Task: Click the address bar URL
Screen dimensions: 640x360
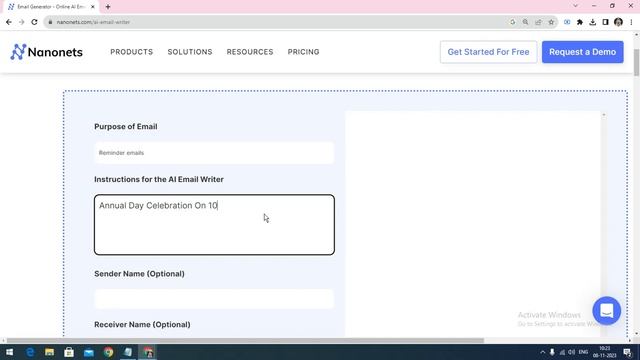Action: (93, 22)
